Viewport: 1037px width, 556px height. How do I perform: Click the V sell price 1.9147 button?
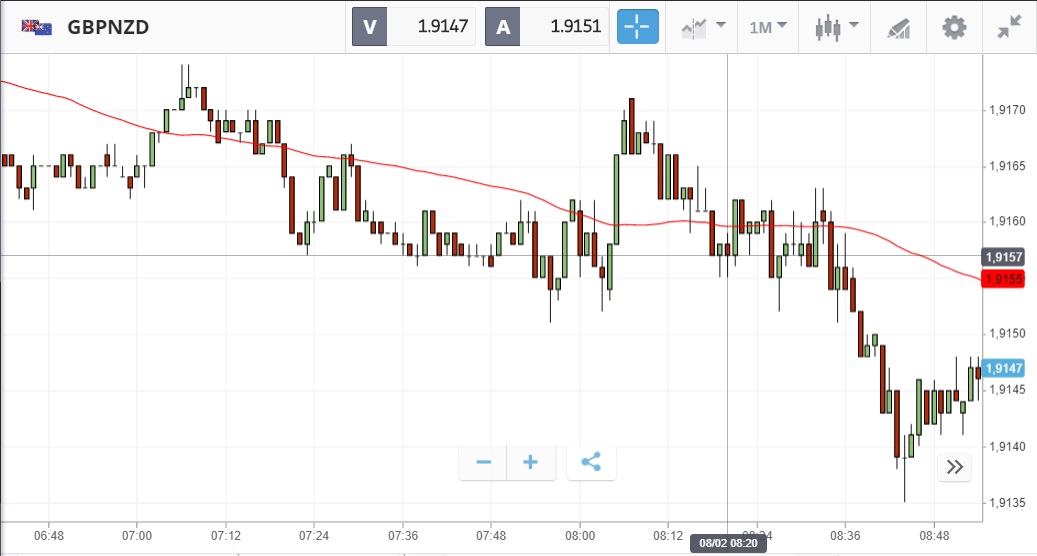413,27
